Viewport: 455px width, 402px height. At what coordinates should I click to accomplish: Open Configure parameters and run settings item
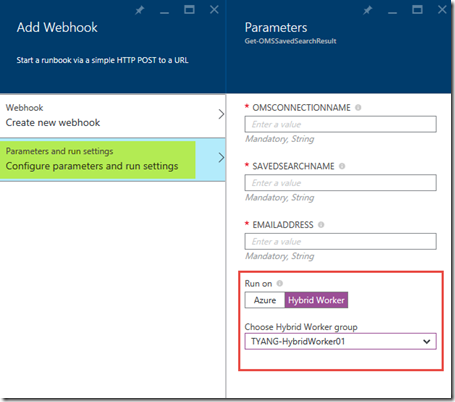point(113,160)
